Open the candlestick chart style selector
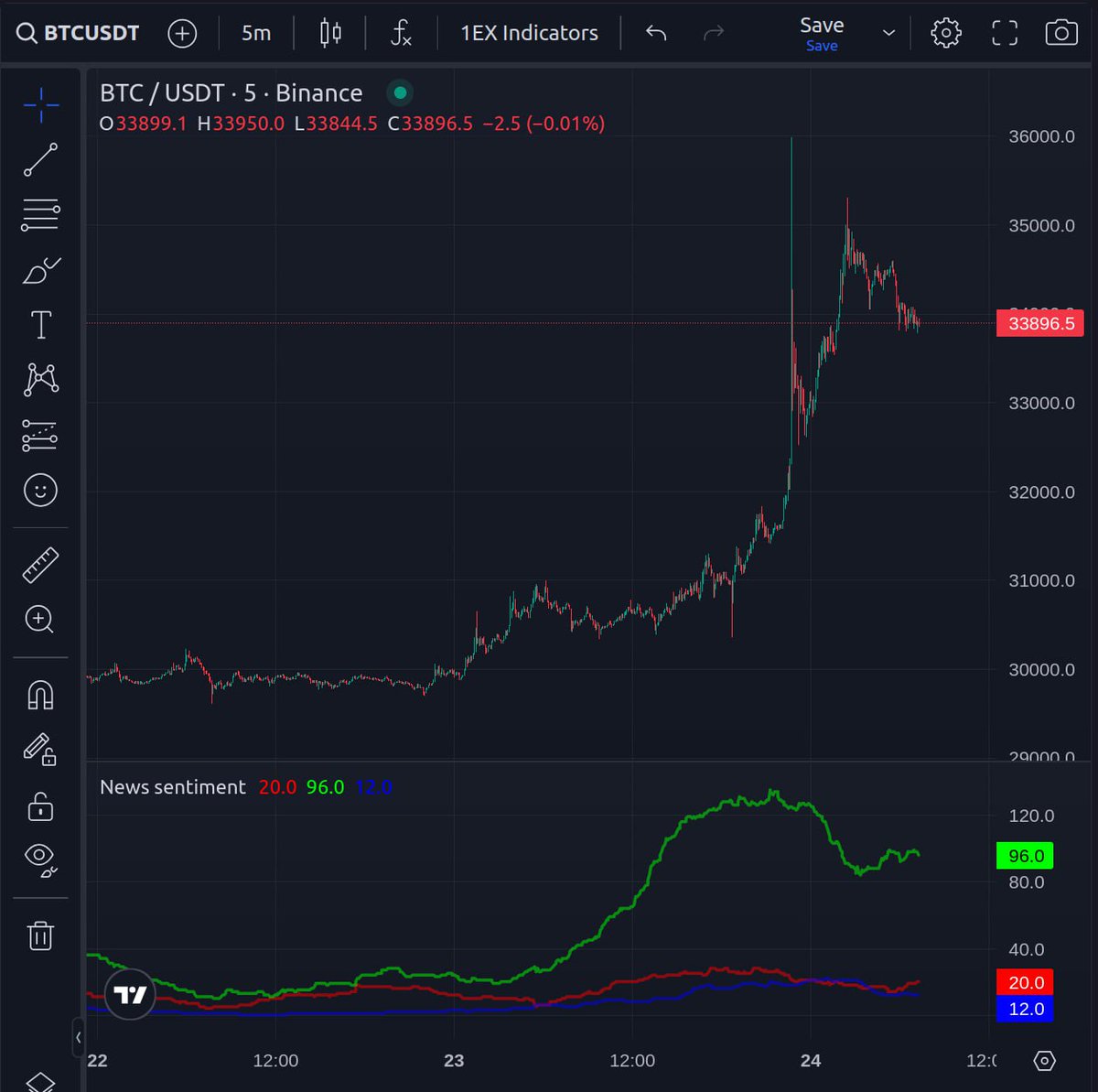This screenshot has height=1092, width=1098. click(329, 32)
